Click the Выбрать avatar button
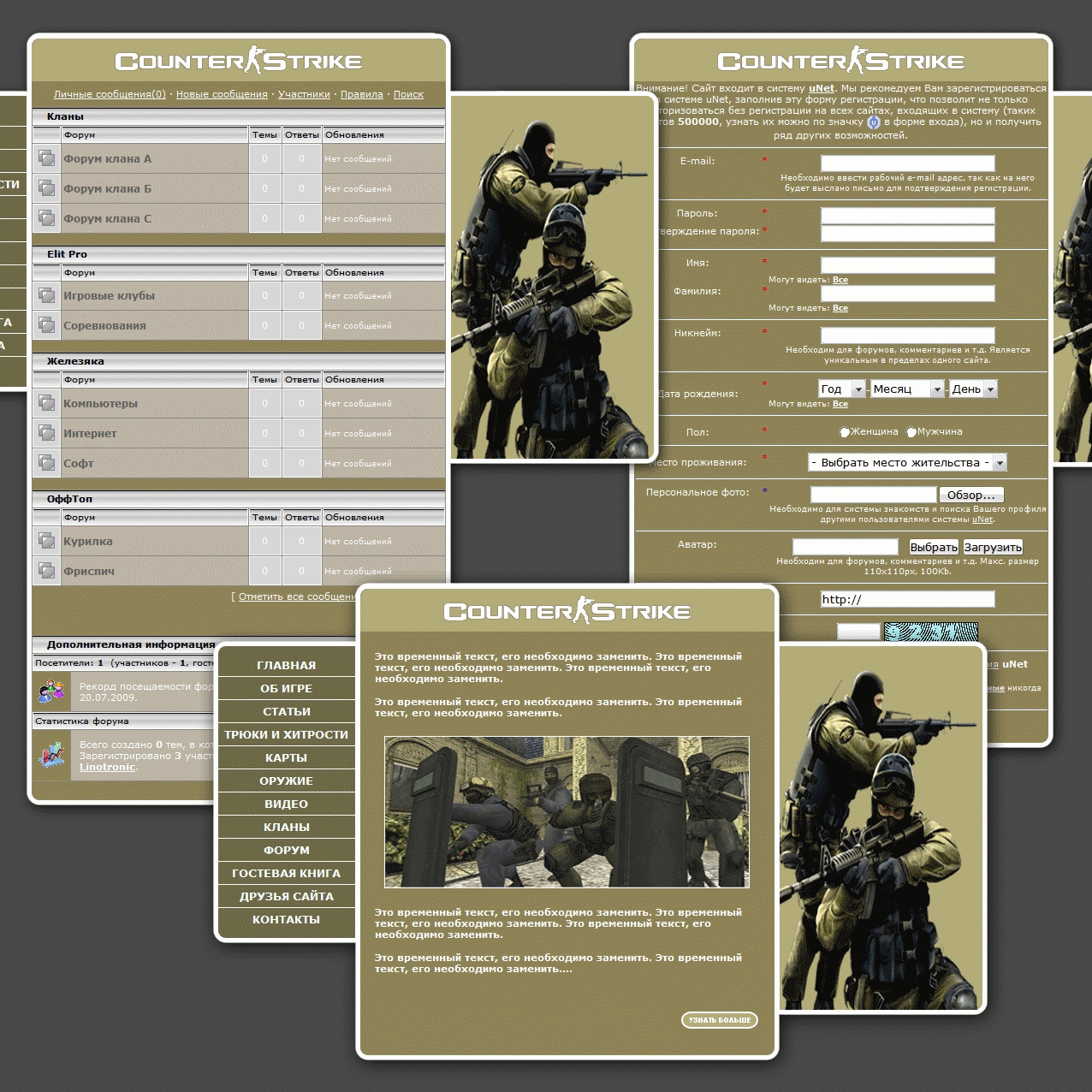1092x1092 pixels. click(x=934, y=547)
